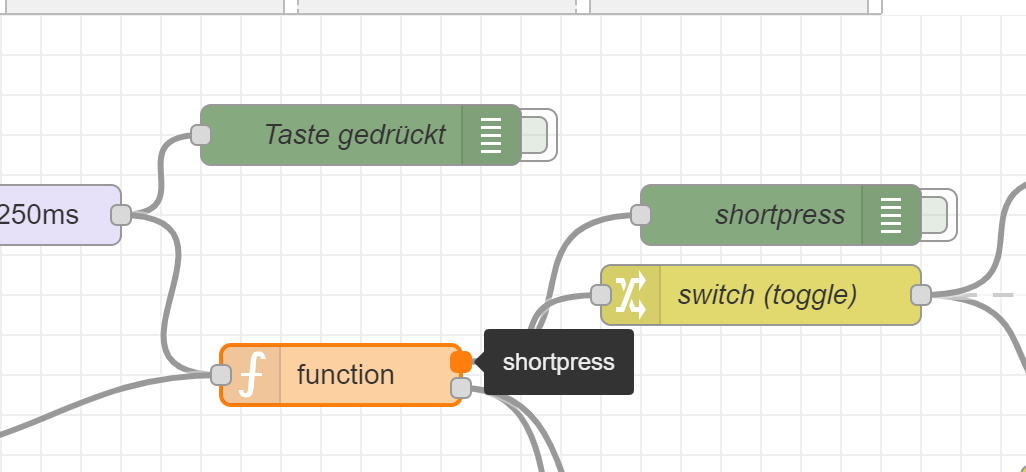
Task: Click the function node's lower output port
Action: [x=461, y=388]
